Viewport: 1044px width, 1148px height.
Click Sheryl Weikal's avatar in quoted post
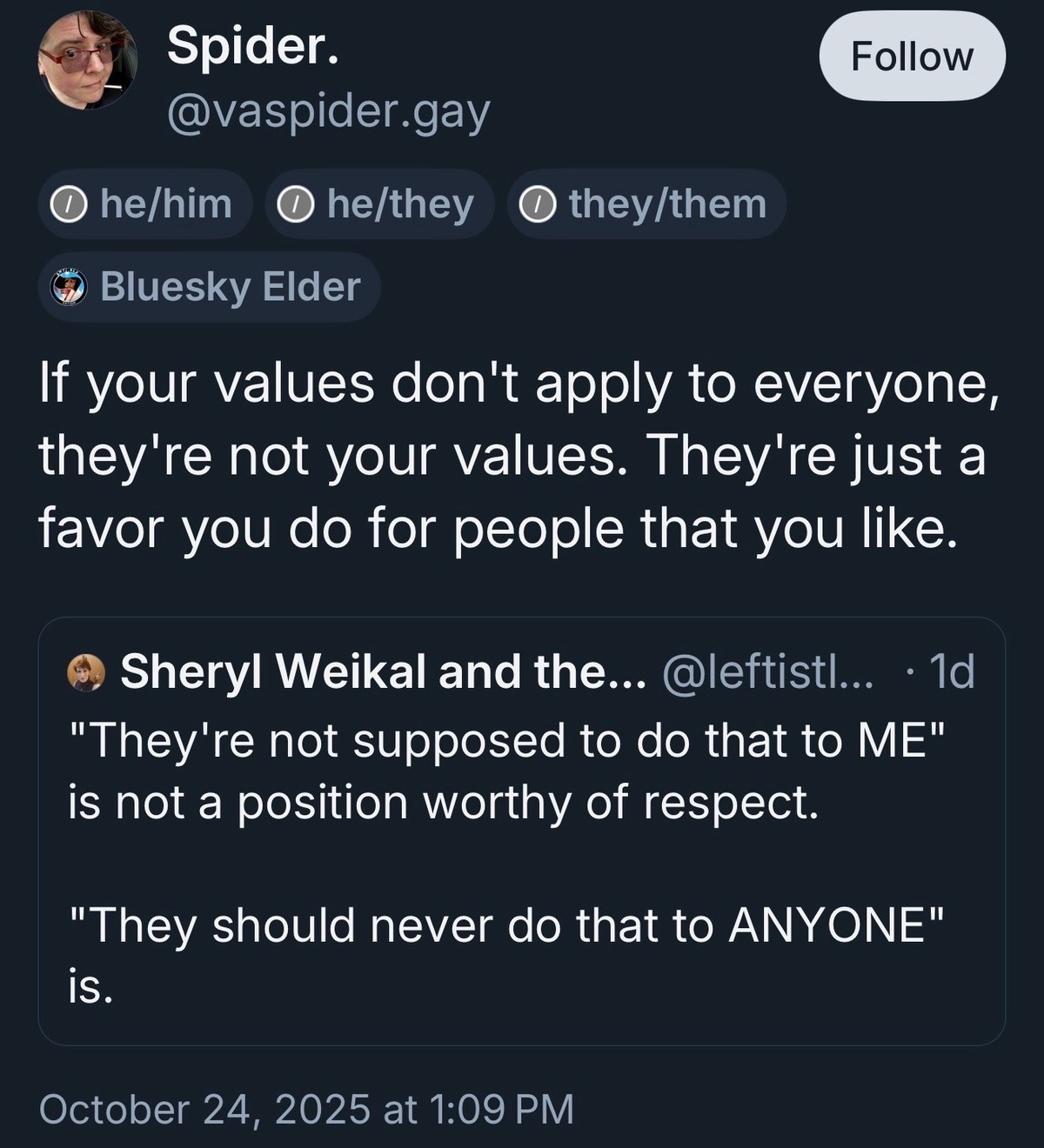tap(87, 671)
